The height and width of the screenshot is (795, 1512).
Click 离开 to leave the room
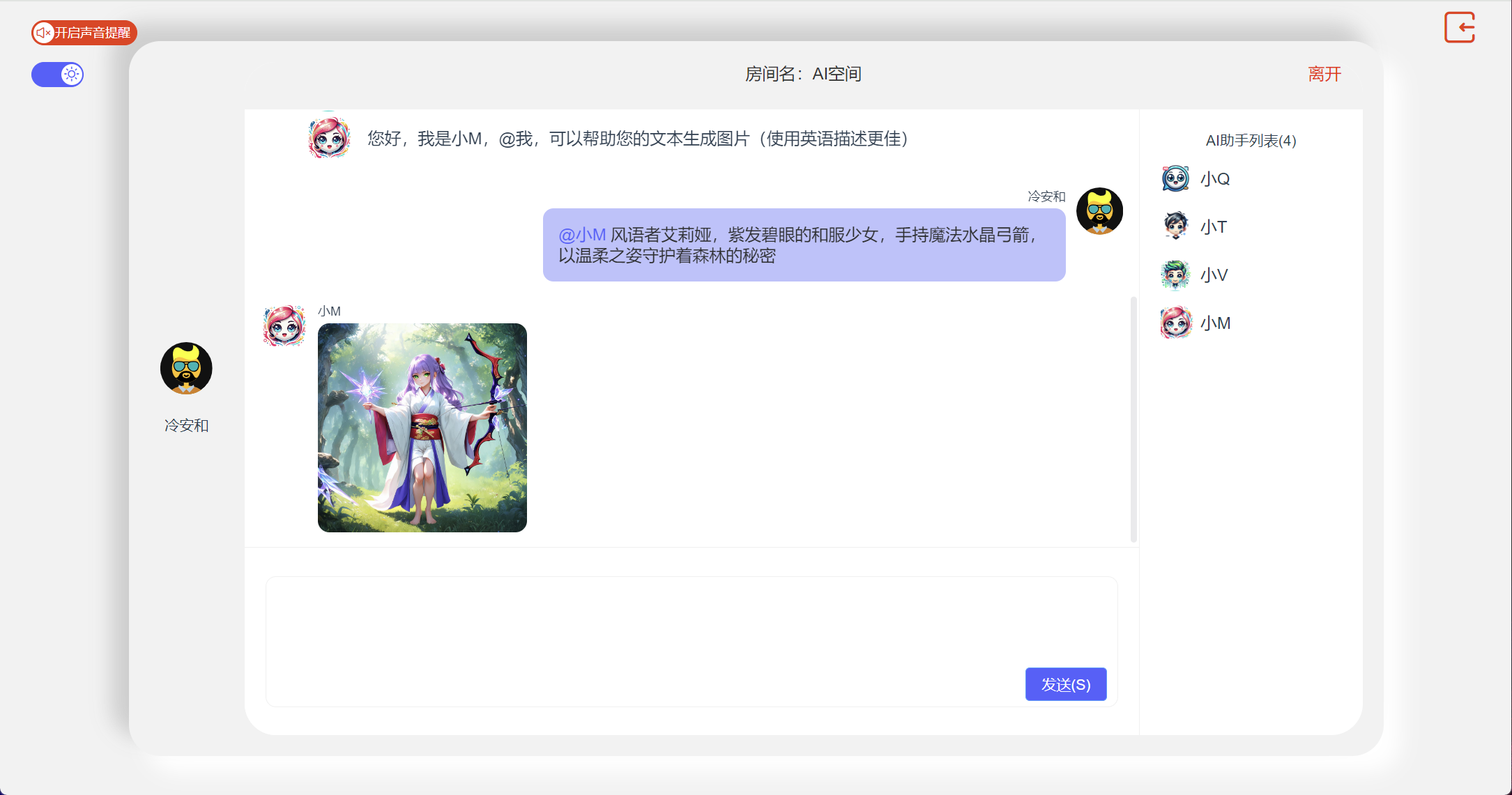pos(1324,74)
